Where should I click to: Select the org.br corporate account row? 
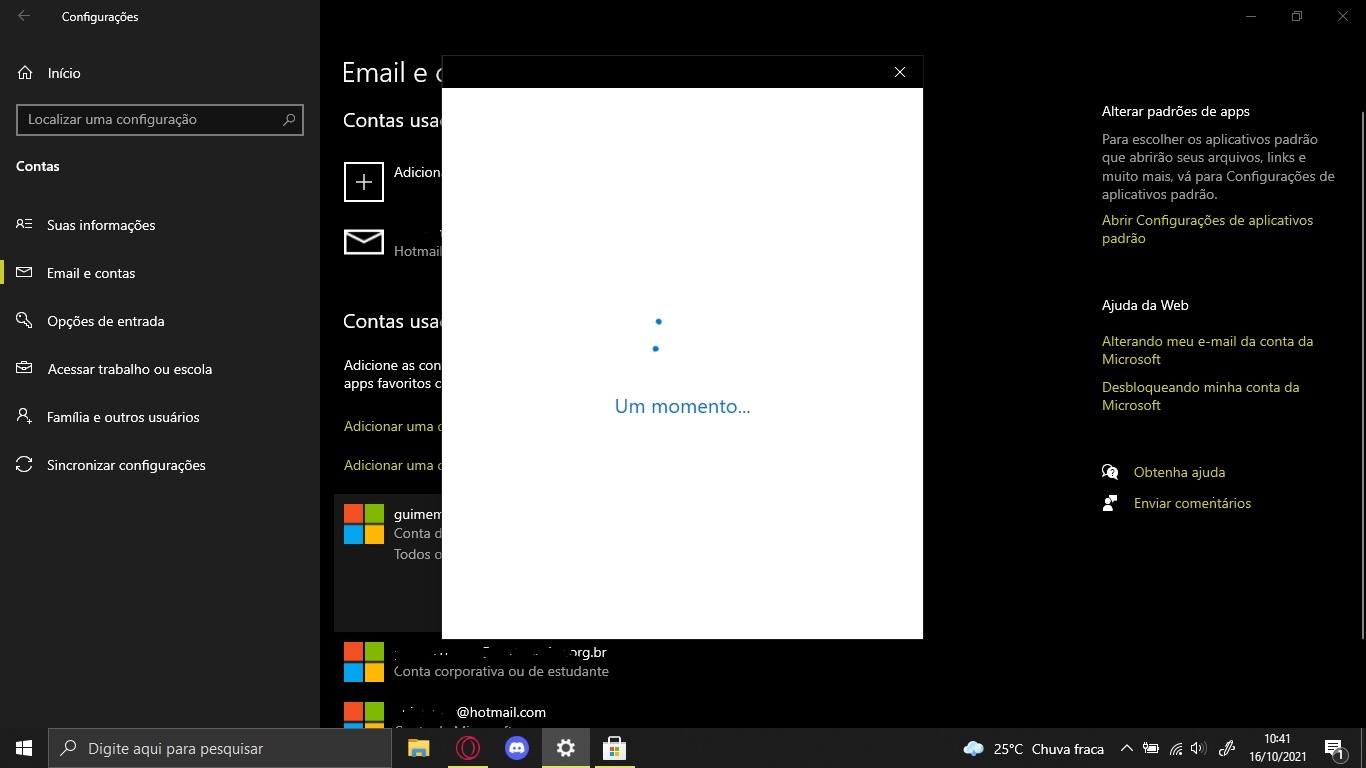point(500,662)
